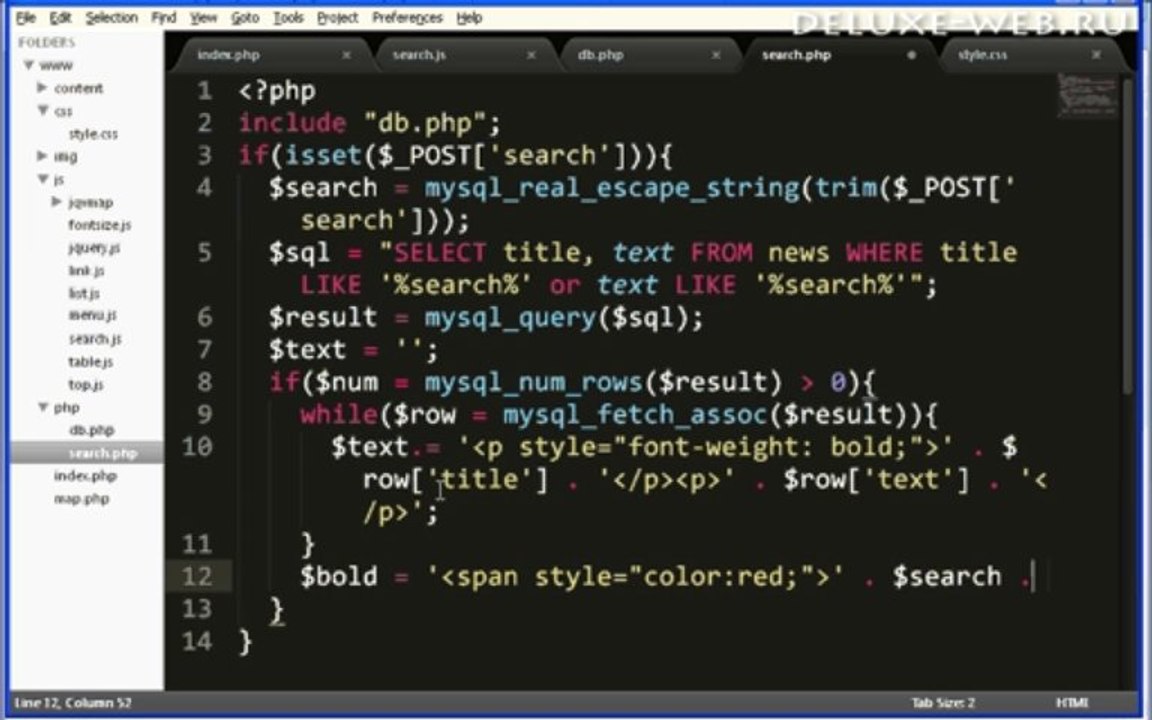
Task: Open fontsize.js in the sidebar
Action: tap(99, 225)
